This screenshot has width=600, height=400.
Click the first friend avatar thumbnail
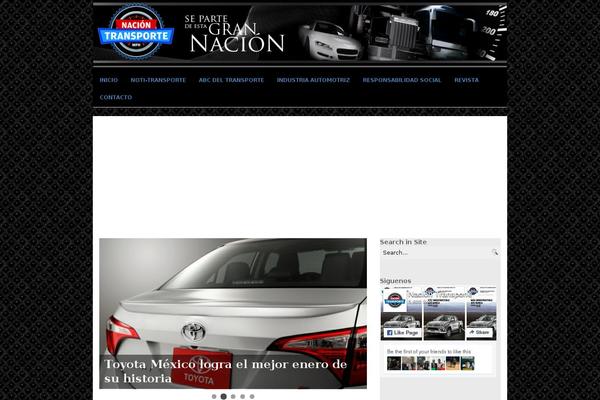394,363
